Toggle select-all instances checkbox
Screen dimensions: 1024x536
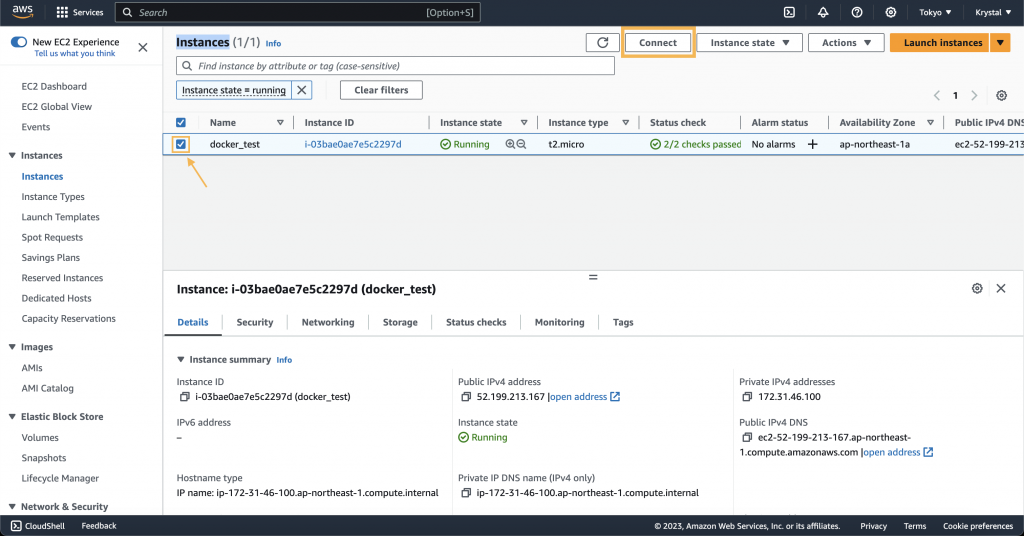[181, 123]
